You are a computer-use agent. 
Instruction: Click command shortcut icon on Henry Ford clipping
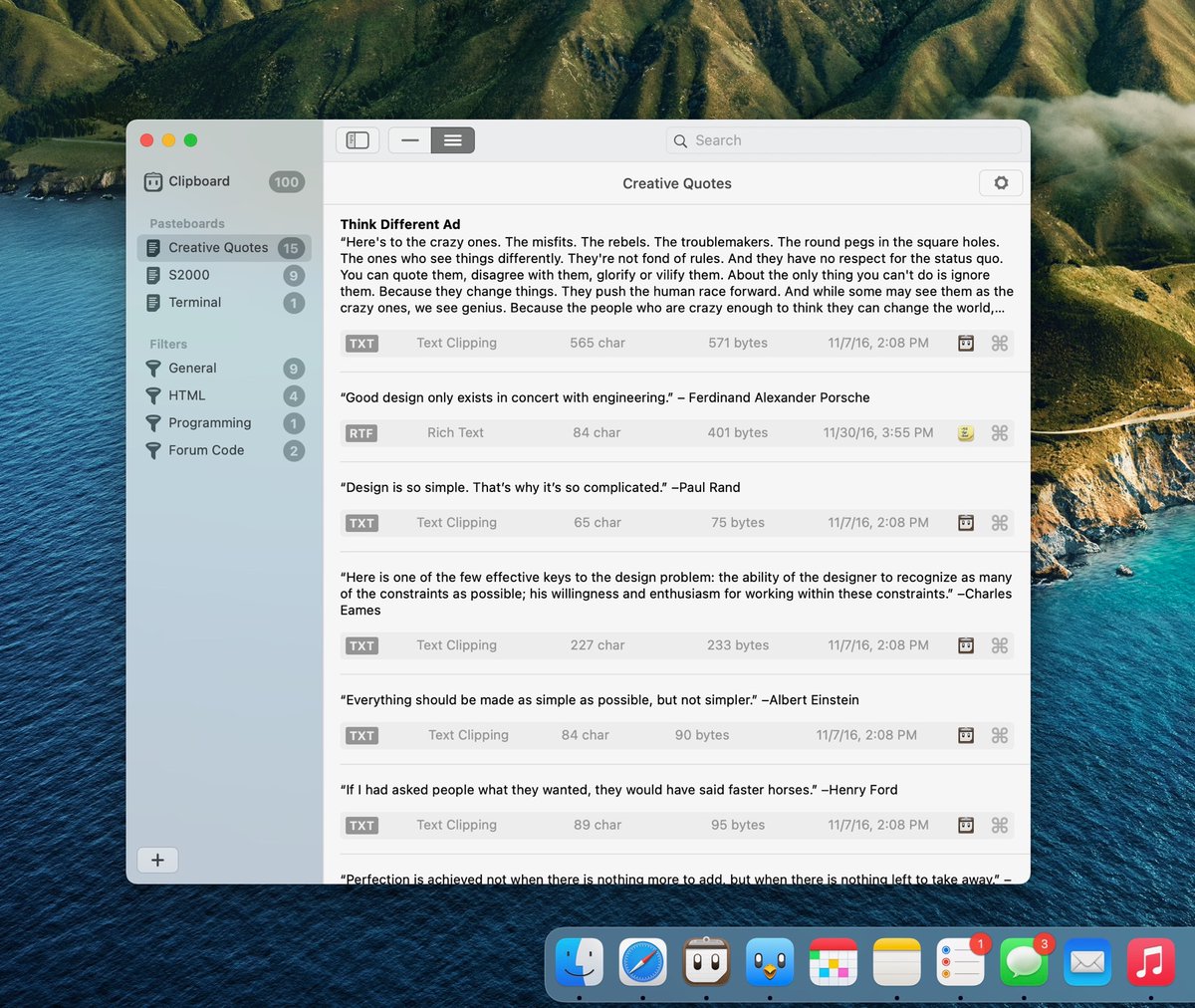(1000, 825)
